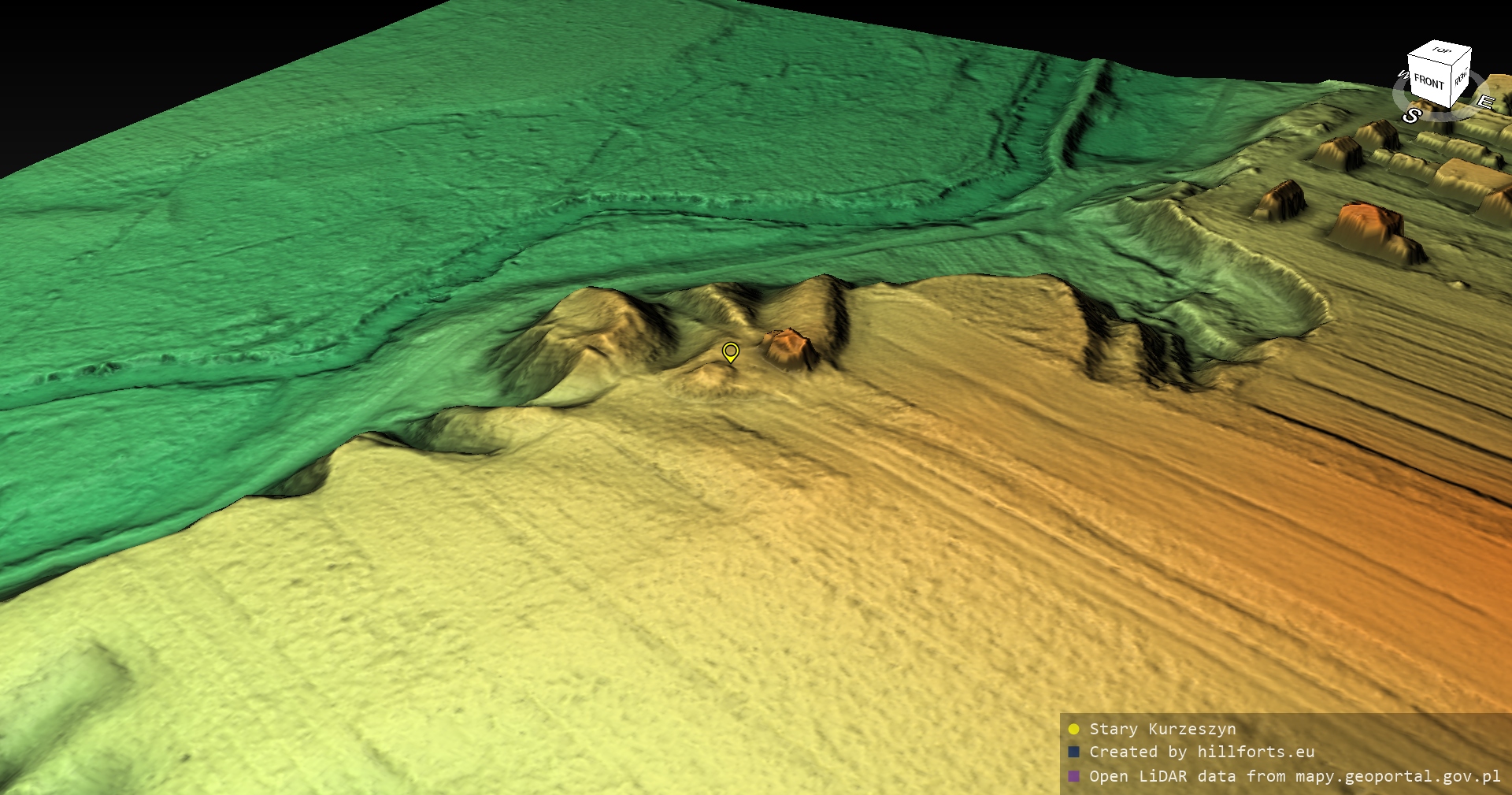This screenshot has width=1512, height=795.
Task: Select the Stary Kurzeszyn legend label
Action: (x=1162, y=729)
